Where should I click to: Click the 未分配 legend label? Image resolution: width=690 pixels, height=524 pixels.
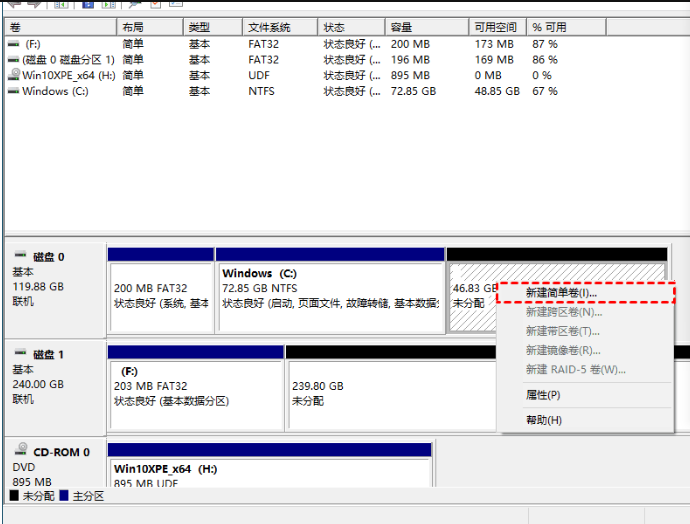tap(38, 496)
